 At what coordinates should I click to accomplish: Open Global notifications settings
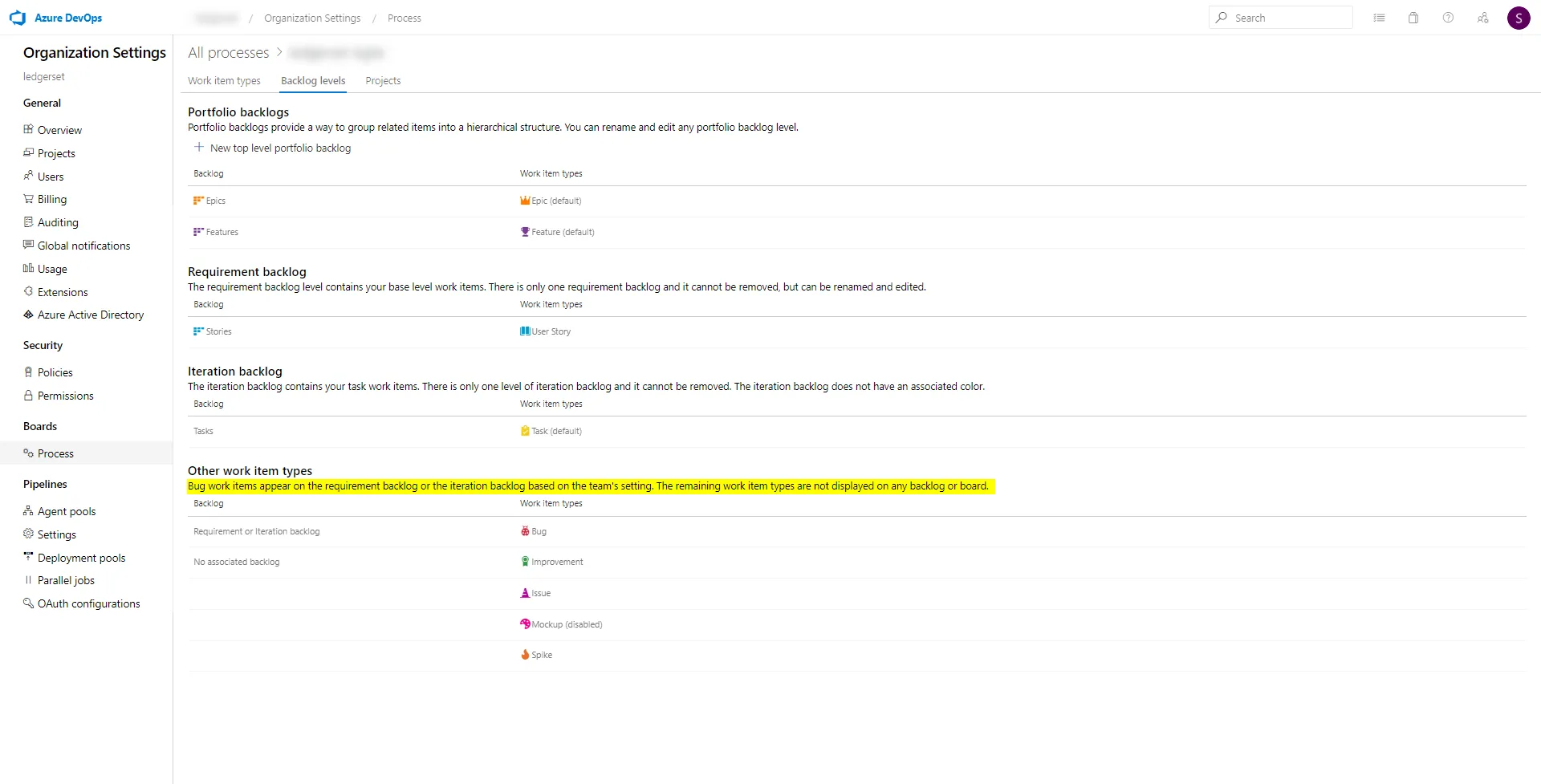(83, 246)
